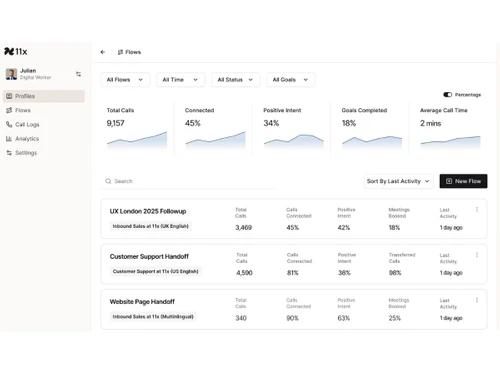This screenshot has width=500, height=375.
Task: Open the Total Calls 9,157 card
Action: pyautogui.click(x=137, y=129)
